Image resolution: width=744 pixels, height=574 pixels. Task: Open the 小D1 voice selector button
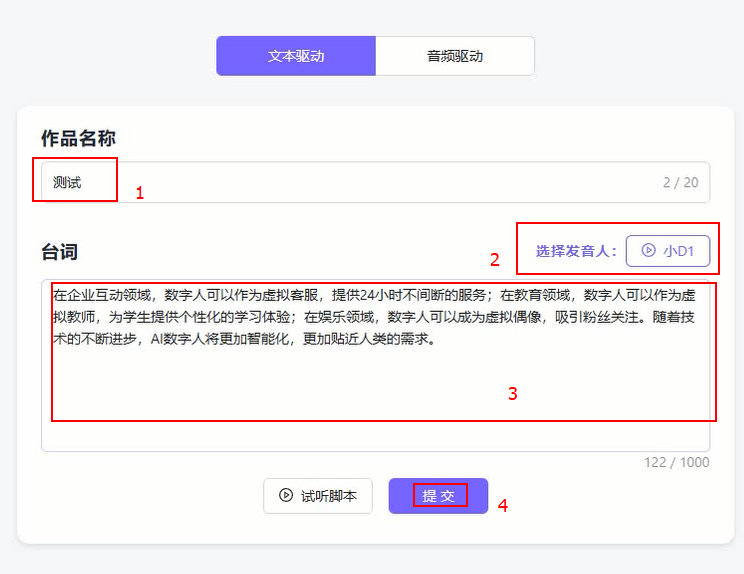pos(668,250)
